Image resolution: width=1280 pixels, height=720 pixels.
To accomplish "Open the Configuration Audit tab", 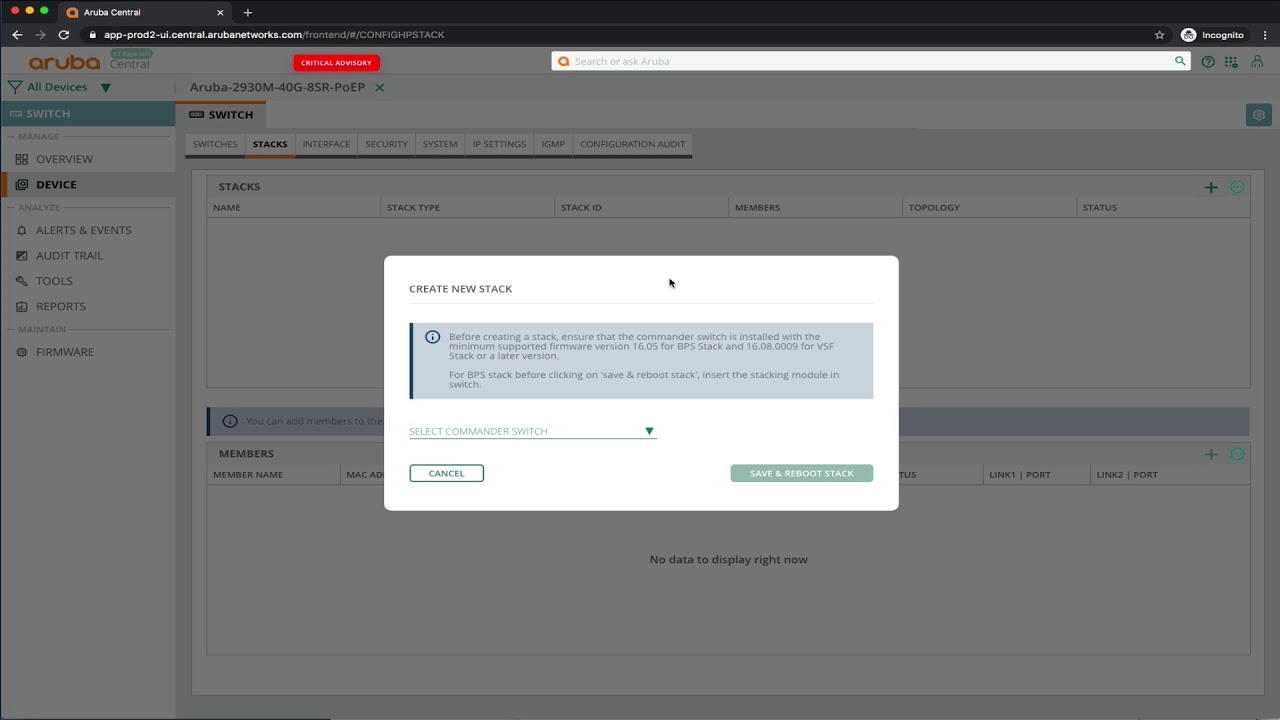I will pos(632,144).
